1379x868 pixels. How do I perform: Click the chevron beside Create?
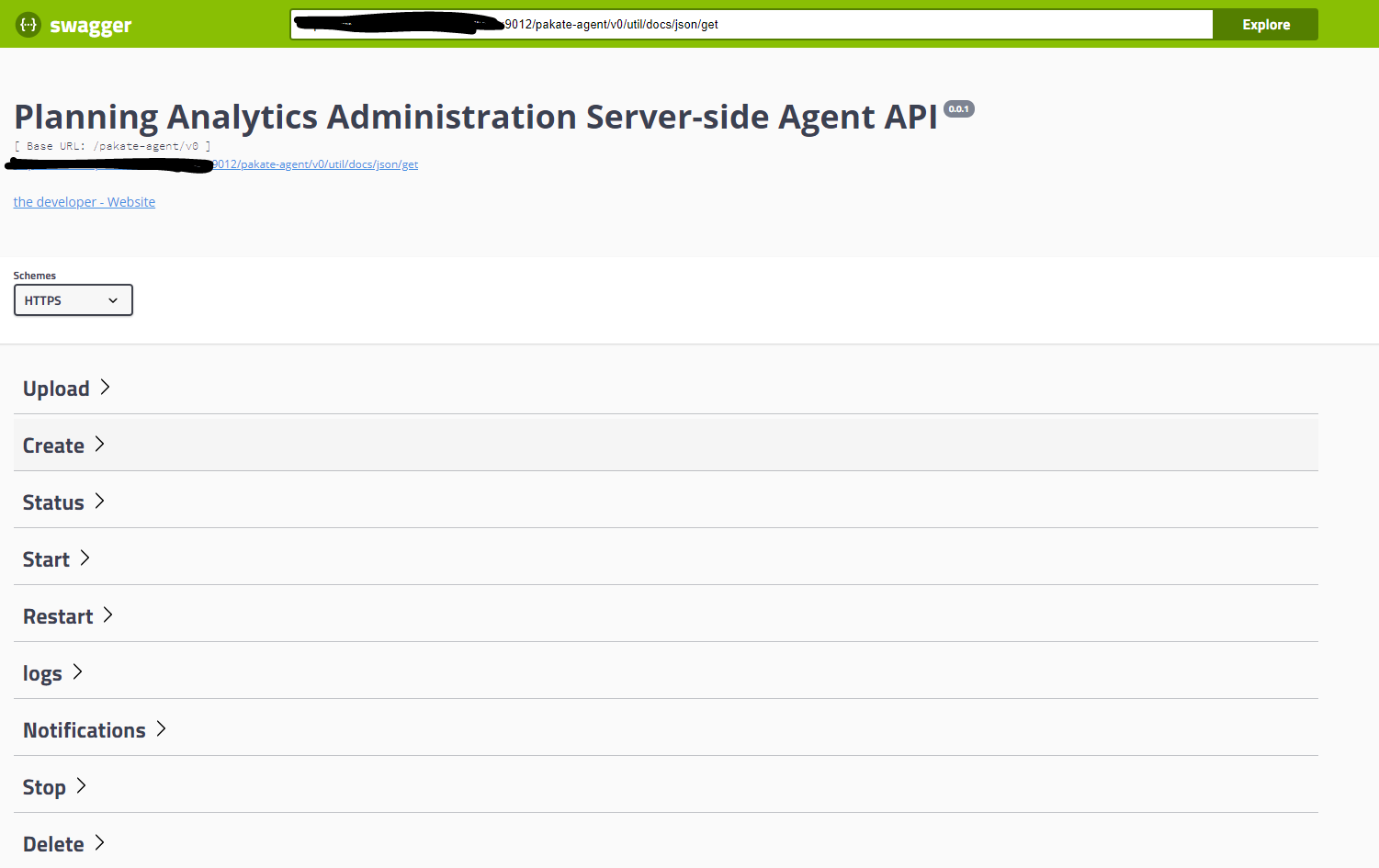pos(99,445)
